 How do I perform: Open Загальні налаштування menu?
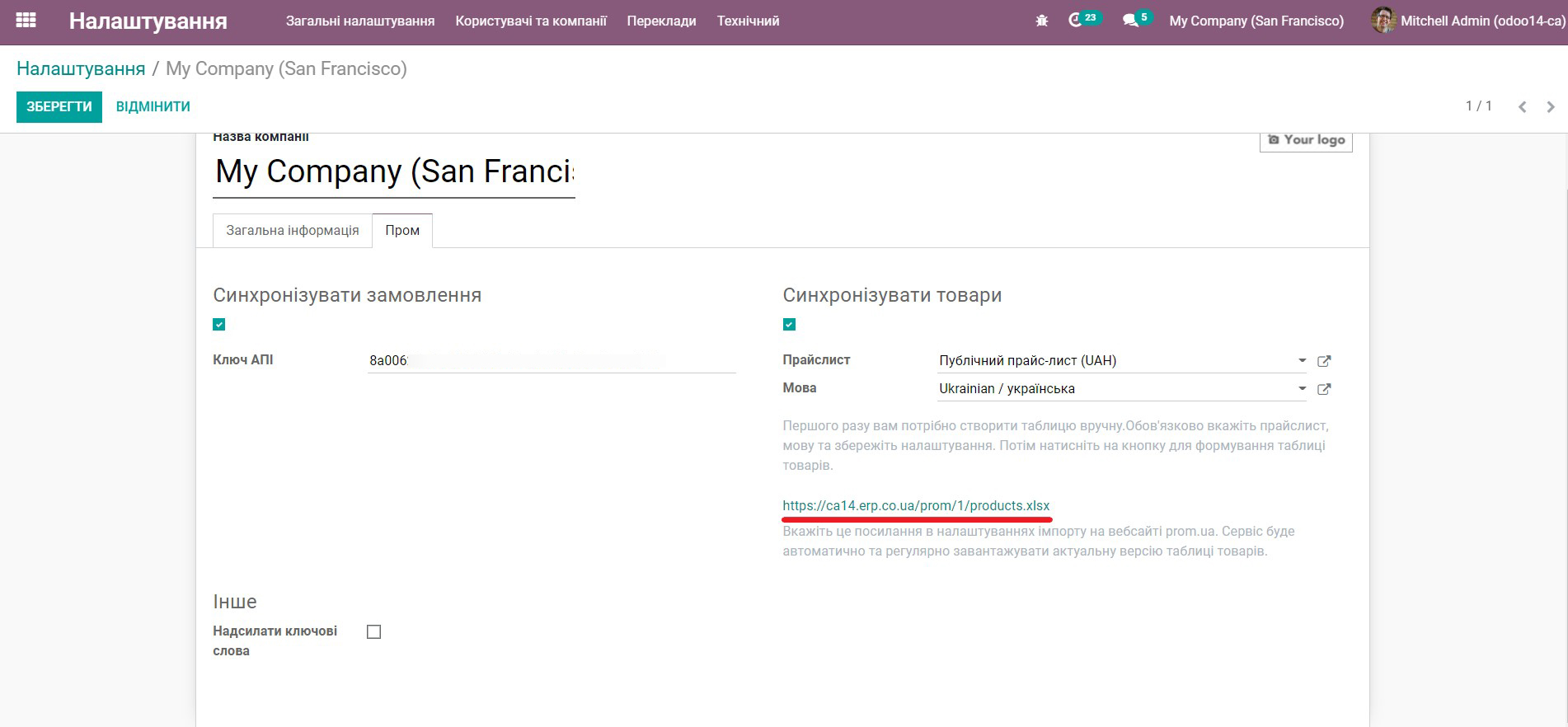point(360,21)
